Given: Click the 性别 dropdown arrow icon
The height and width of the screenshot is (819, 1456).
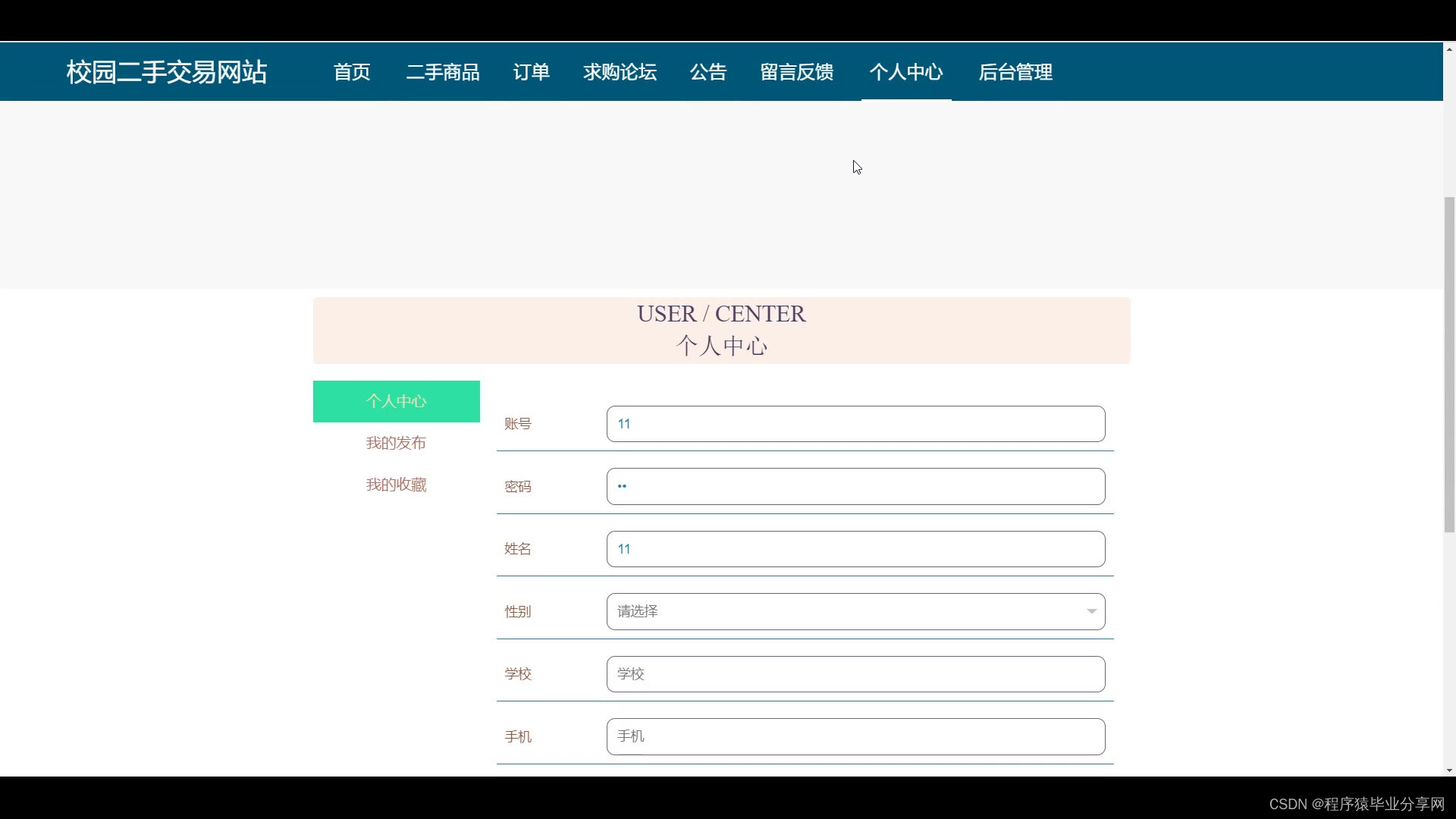Looking at the screenshot, I should (1091, 611).
